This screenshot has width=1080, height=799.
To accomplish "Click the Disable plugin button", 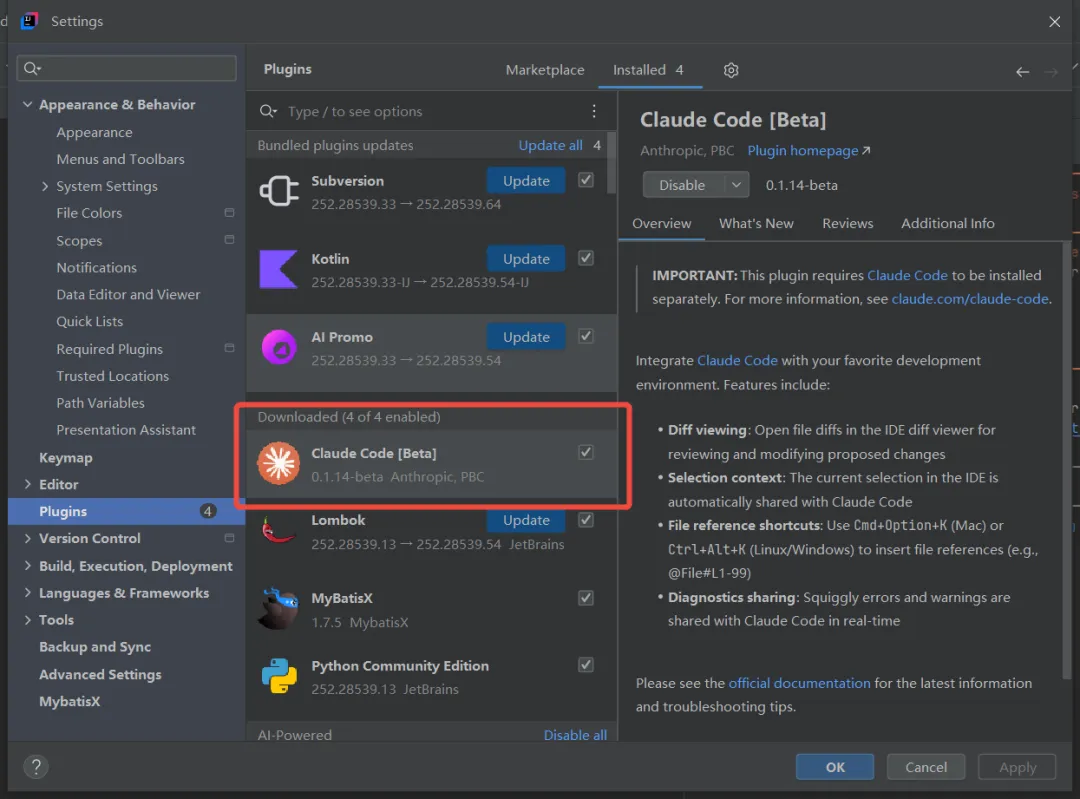I will point(683,185).
